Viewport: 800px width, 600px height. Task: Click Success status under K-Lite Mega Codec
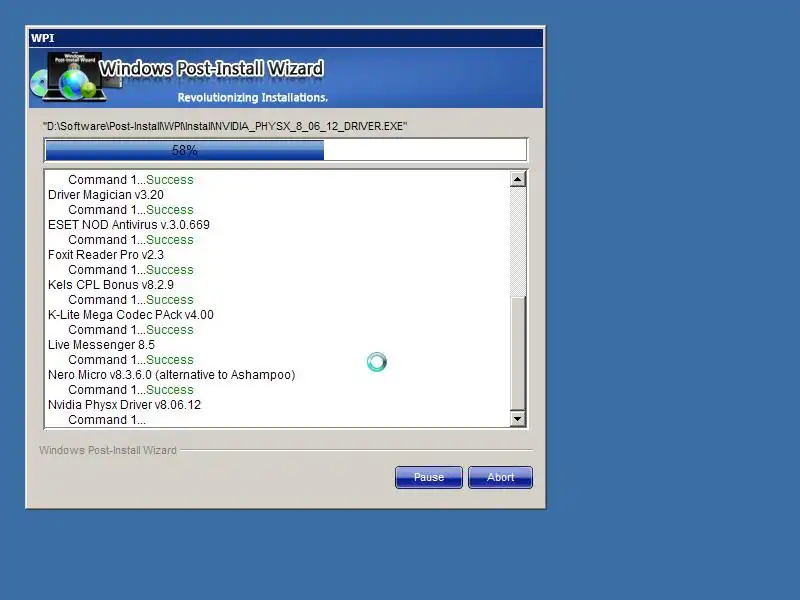pos(169,330)
